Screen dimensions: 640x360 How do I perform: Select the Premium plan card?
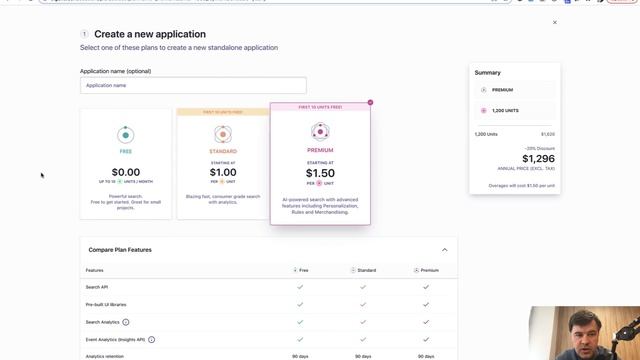320,164
